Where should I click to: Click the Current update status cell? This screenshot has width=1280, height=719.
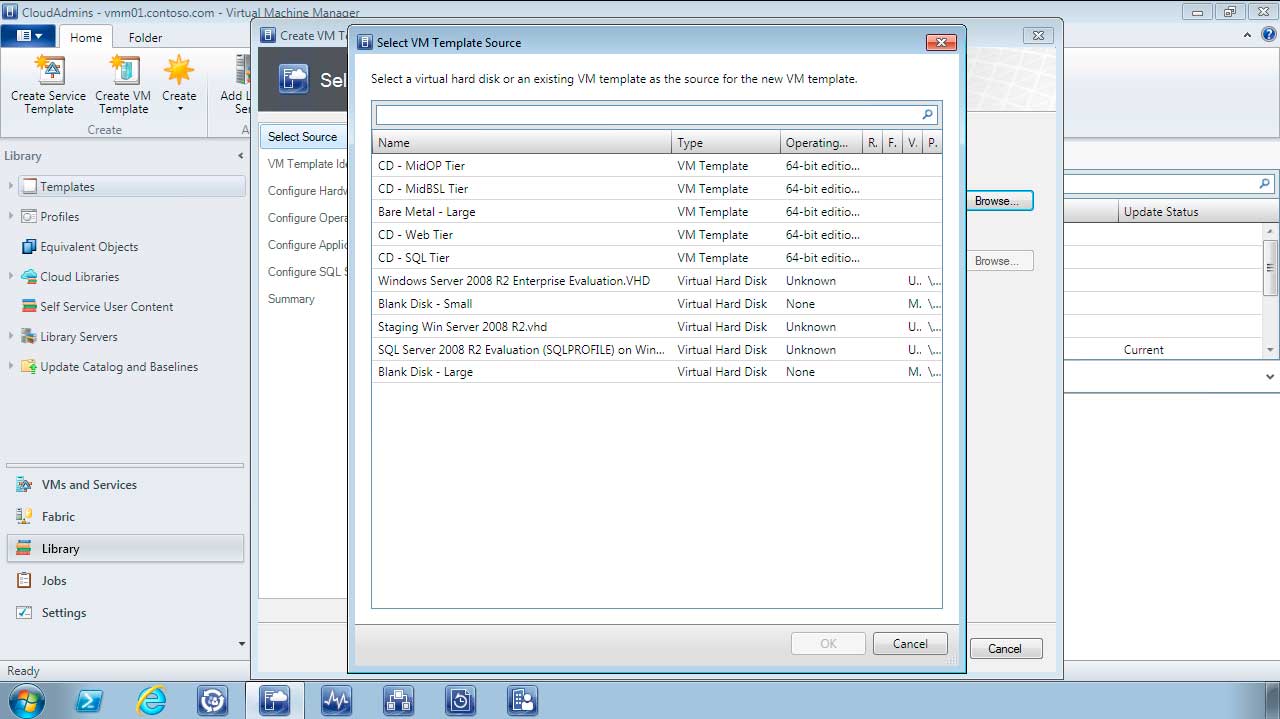pos(1143,350)
